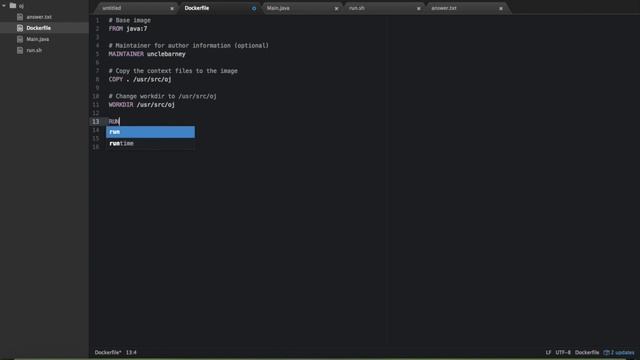The image size is (640, 360).
Task: Switch to the Main.java tab
Action: click(x=278, y=8)
